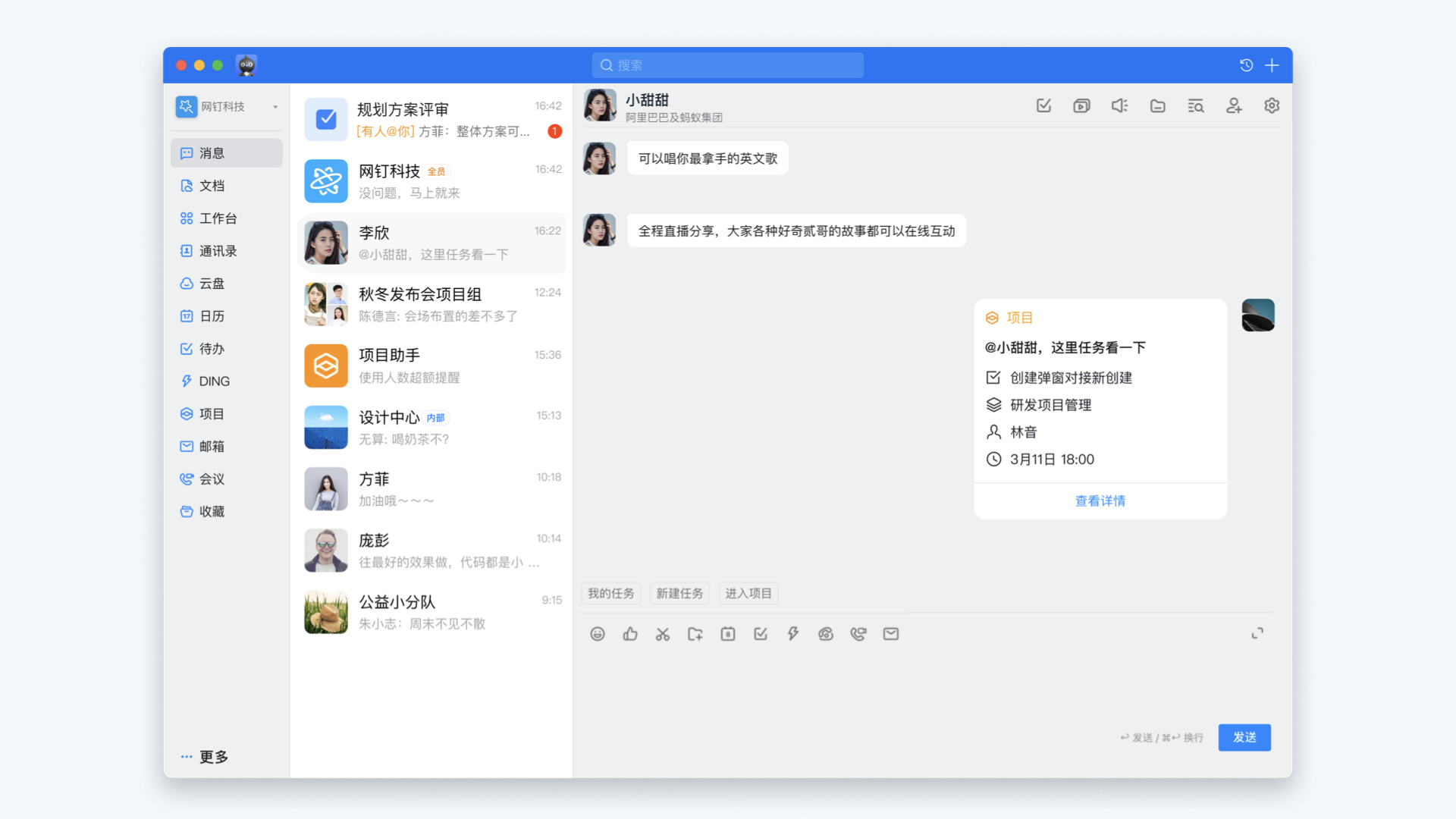This screenshot has height=819, width=1456.
Task: Click the history clock icon in title bar
Action: tap(1246, 65)
